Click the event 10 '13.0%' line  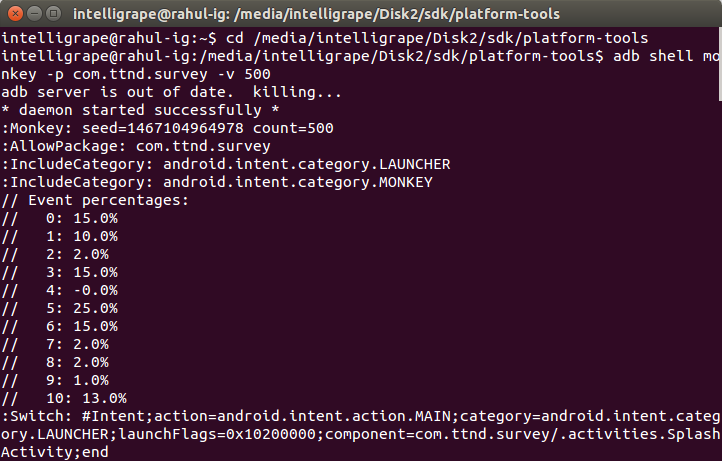(64, 398)
